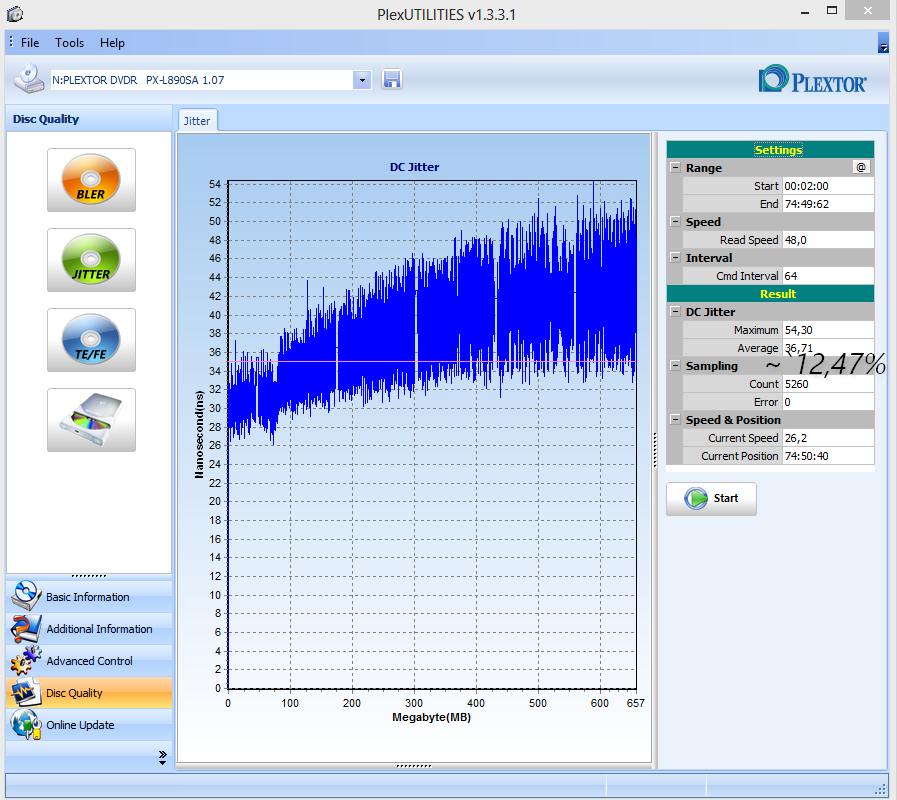The image size is (897, 800).
Task: Open the TE/FE test
Action: tap(92, 340)
